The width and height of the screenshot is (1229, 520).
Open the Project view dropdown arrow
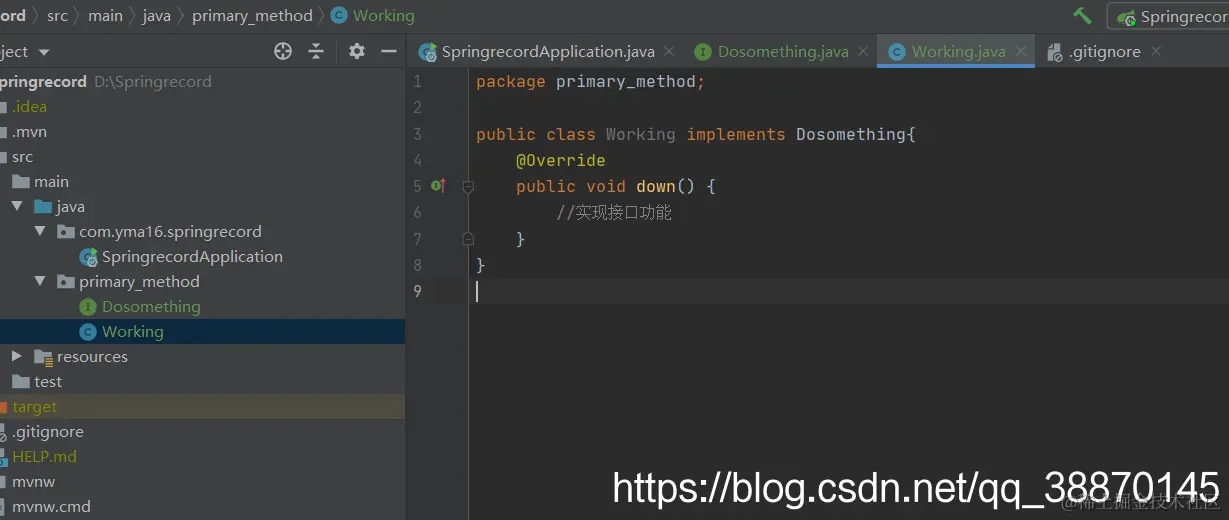(44, 52)
